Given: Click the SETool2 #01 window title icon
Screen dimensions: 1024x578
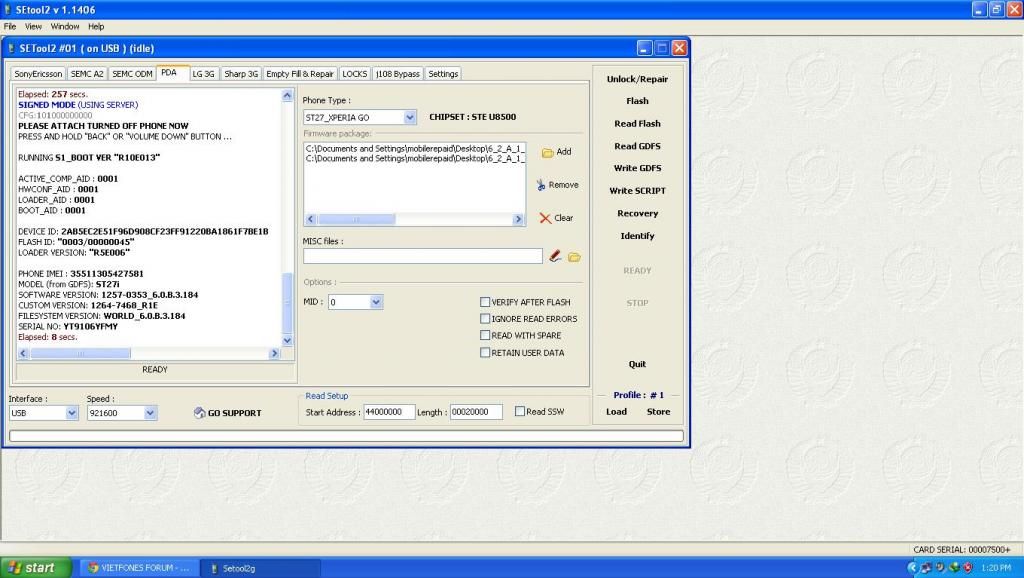Looking at the screenshot, I should coord(11,48).
